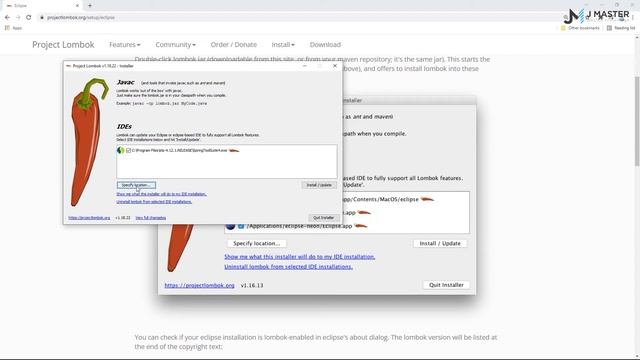
Task: Go to the Project Lombok home link
Action: pyautogui.click(x=63, y=44)
